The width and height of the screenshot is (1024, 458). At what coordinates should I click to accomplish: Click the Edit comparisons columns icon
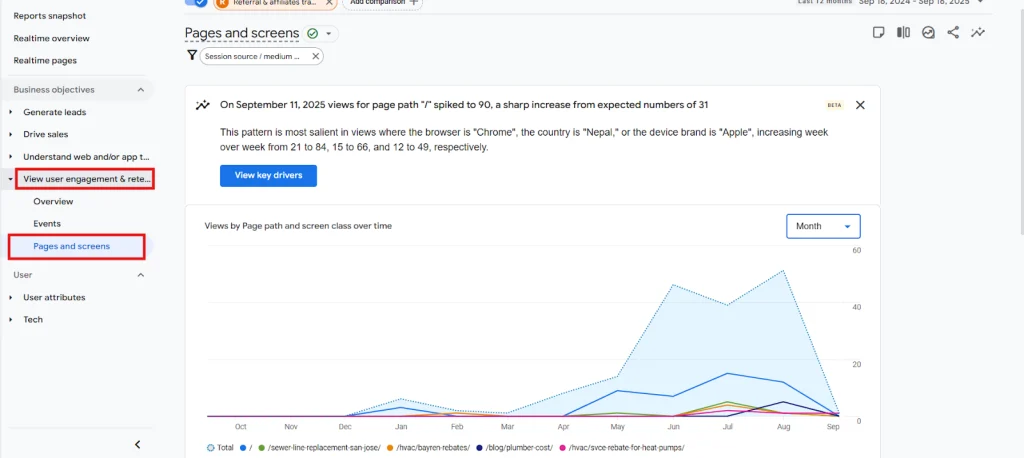[x=903, y=32]
